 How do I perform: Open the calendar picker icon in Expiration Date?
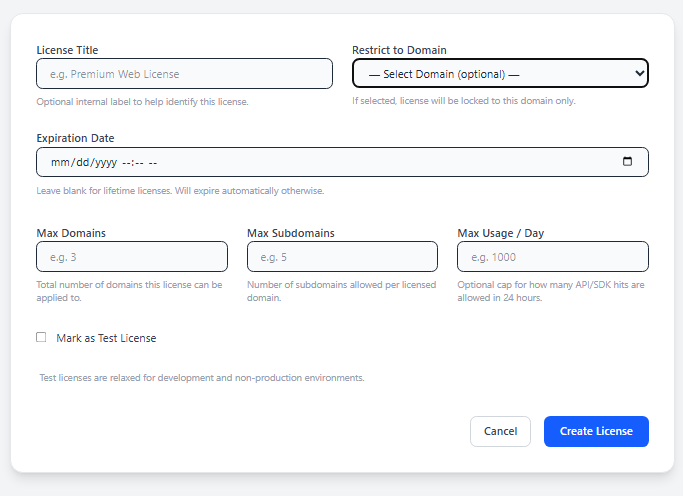(x=627, y=162)
